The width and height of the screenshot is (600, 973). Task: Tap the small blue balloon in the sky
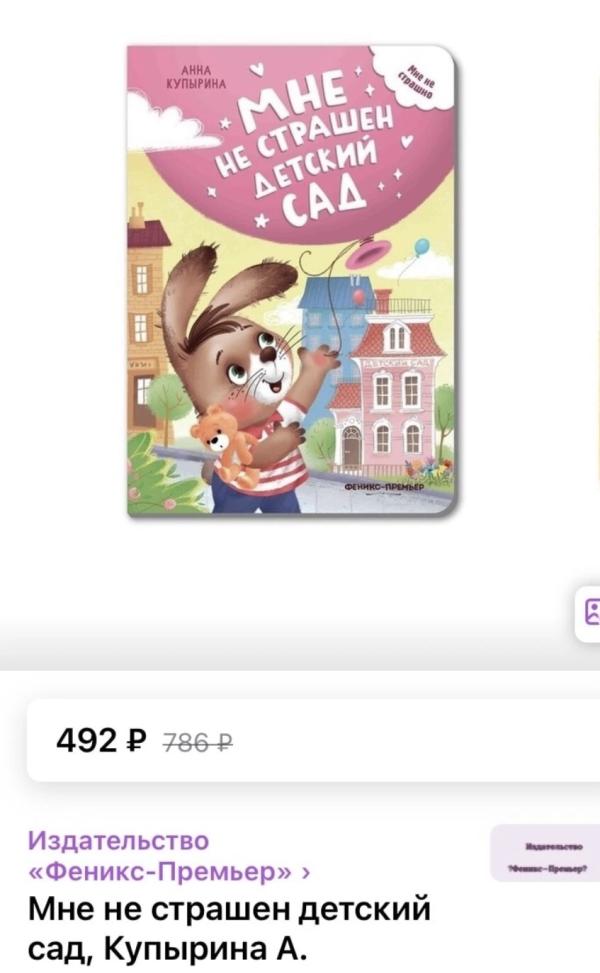[x=421, y=246]
